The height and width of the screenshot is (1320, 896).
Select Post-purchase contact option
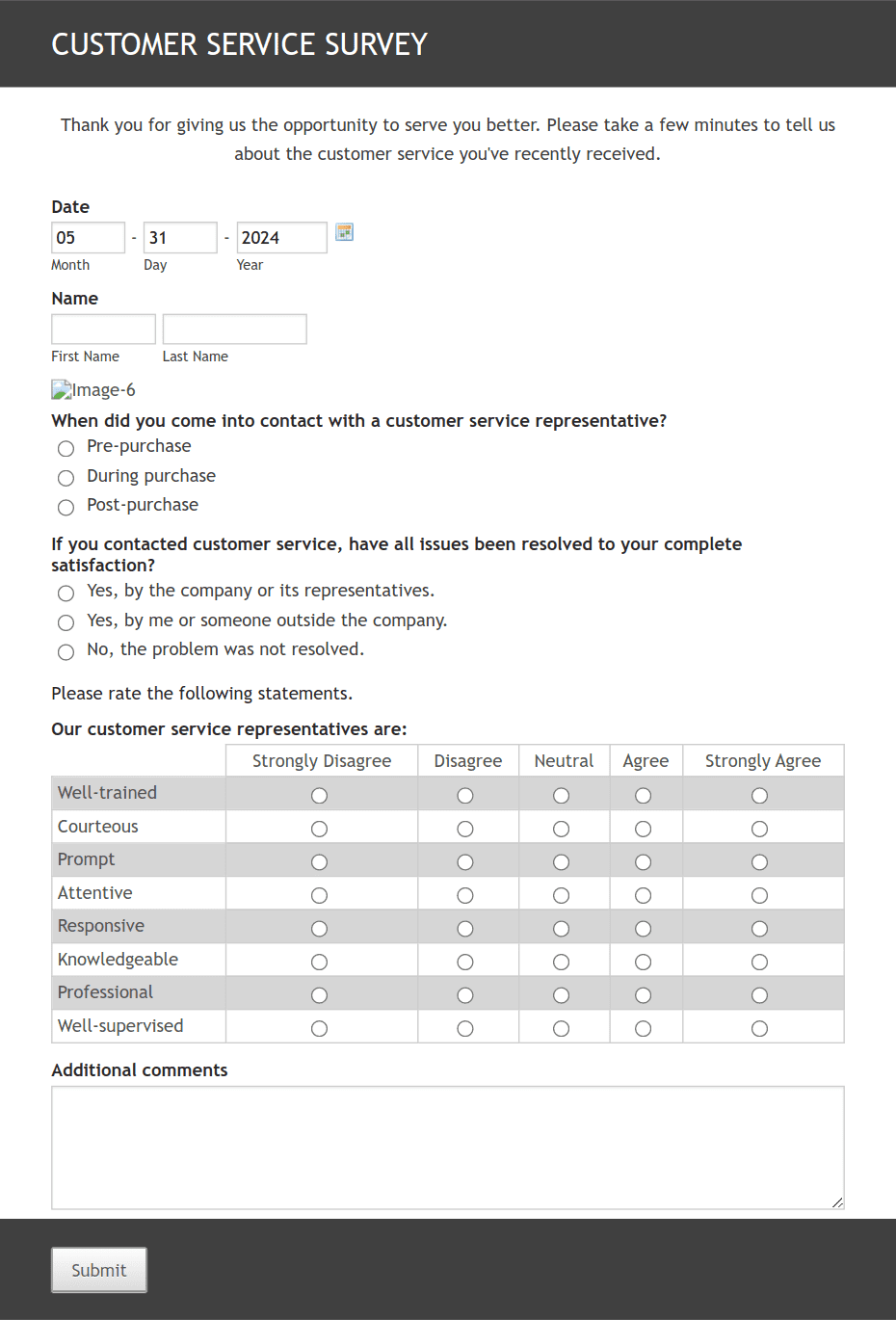66,508
